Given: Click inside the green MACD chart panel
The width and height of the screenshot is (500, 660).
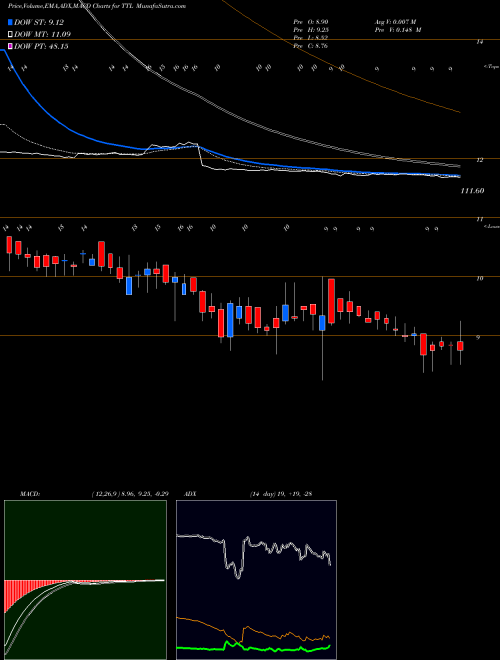Looking at the screenshot, I should click(85, 580).
